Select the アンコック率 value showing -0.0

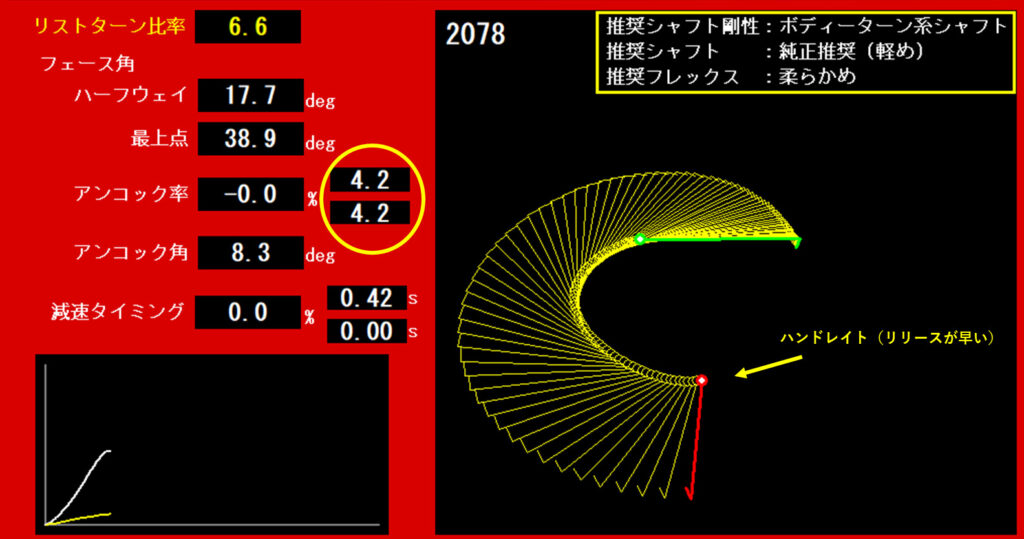250,194
